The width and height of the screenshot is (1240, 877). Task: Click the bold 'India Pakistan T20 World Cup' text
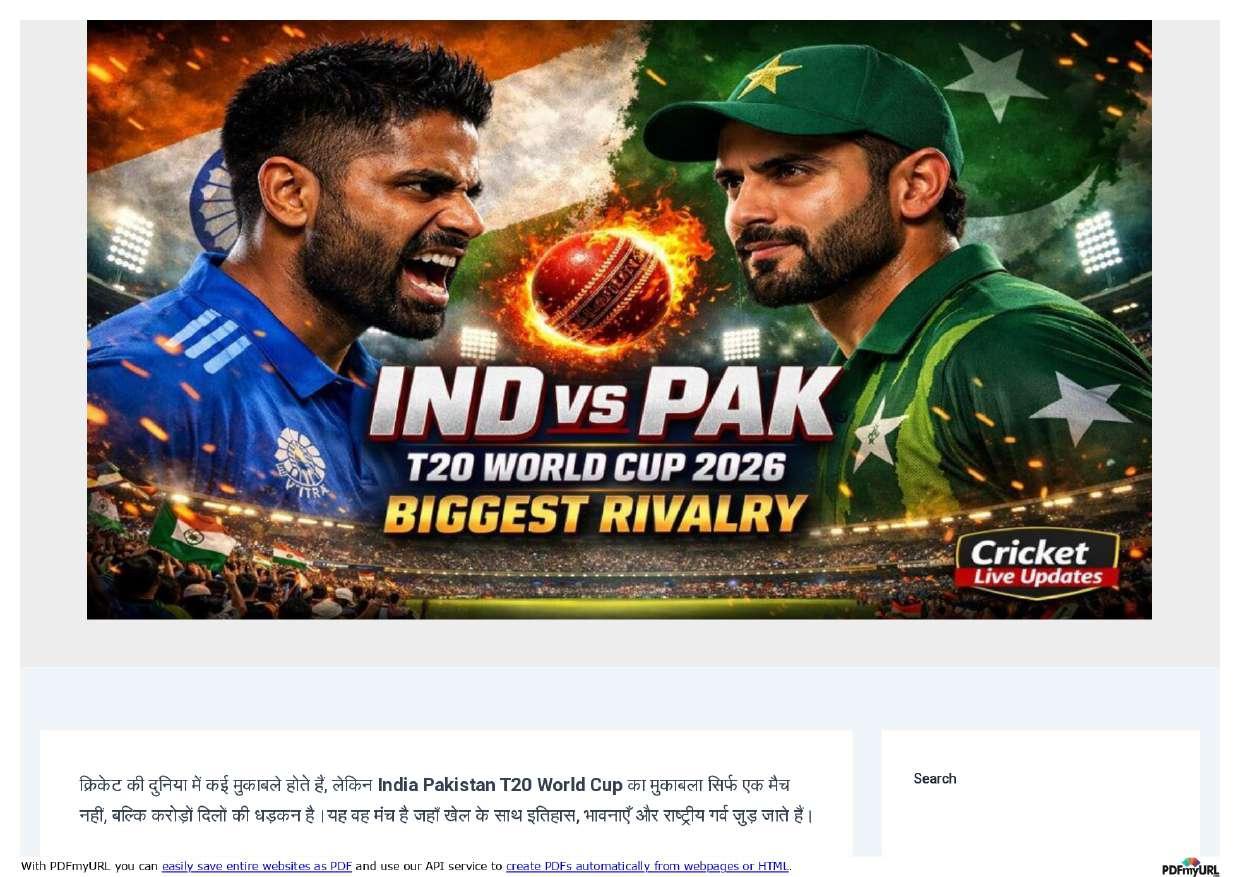pos(500,785)
